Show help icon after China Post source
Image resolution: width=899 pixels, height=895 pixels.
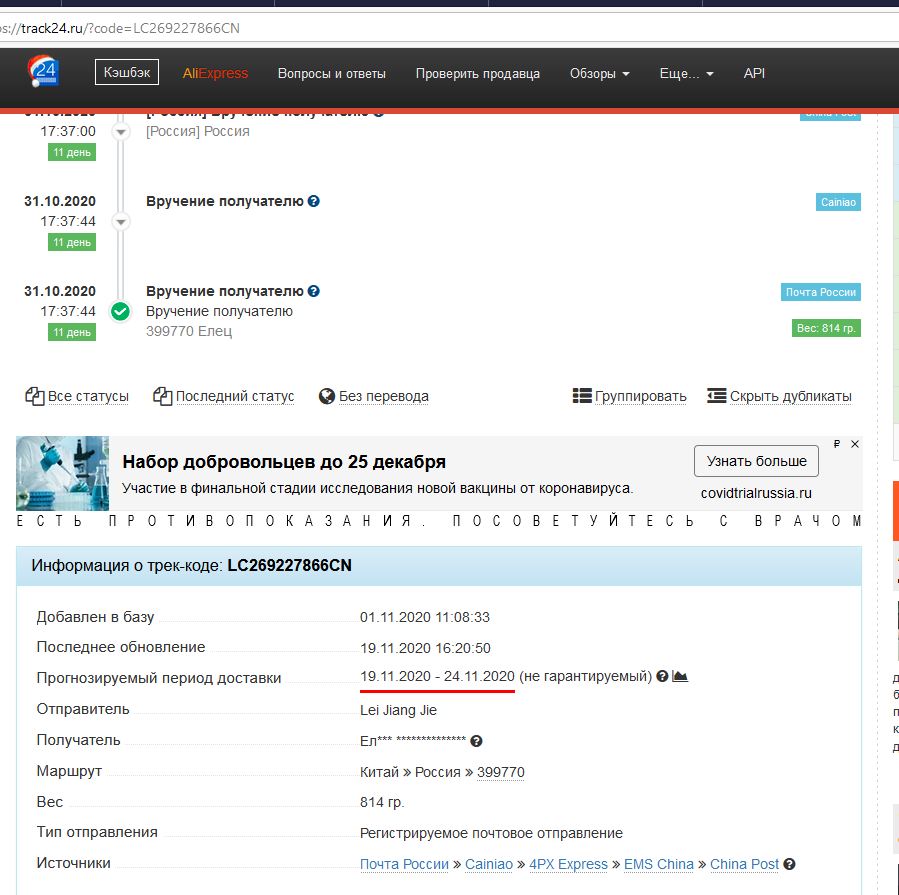click(789, 864)
